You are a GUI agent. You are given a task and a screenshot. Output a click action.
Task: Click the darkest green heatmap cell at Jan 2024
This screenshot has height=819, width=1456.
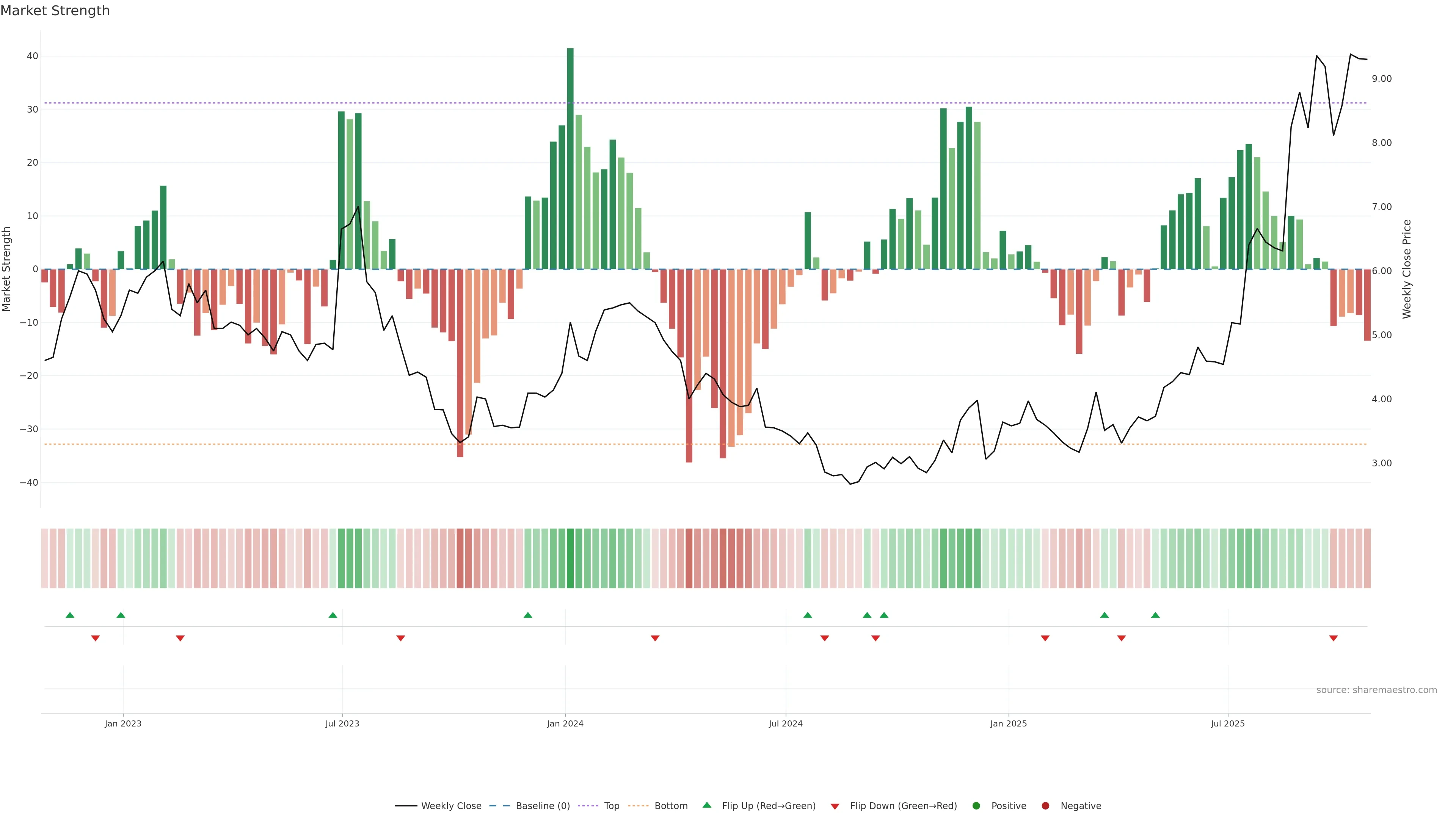coord(570,558)
